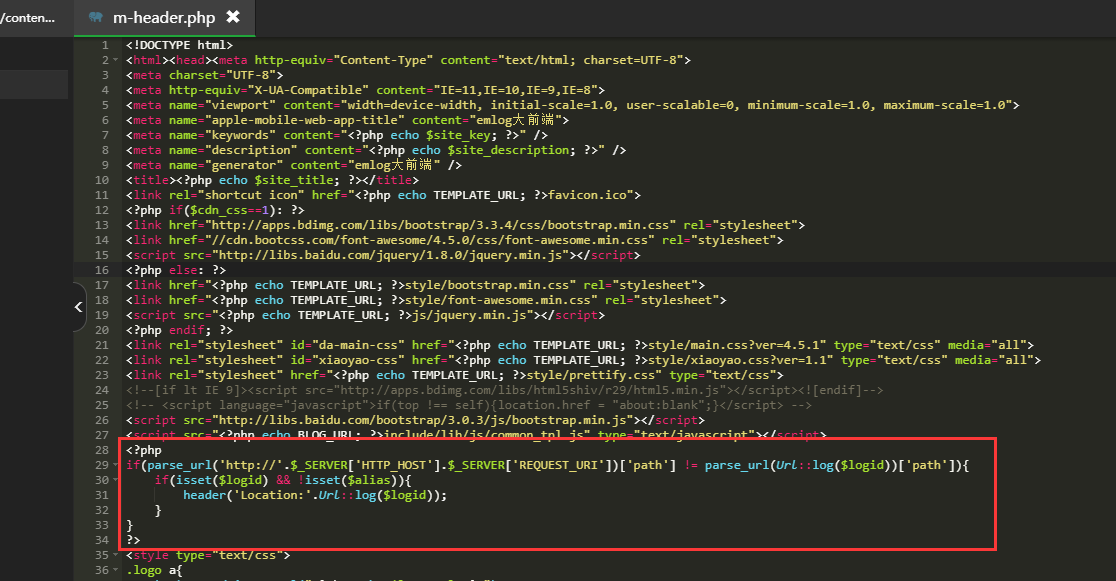The height and width of the screenshot is (581, 1116).
Task: Click line number 16 in the gutter
Action: (x=102, y=271)
